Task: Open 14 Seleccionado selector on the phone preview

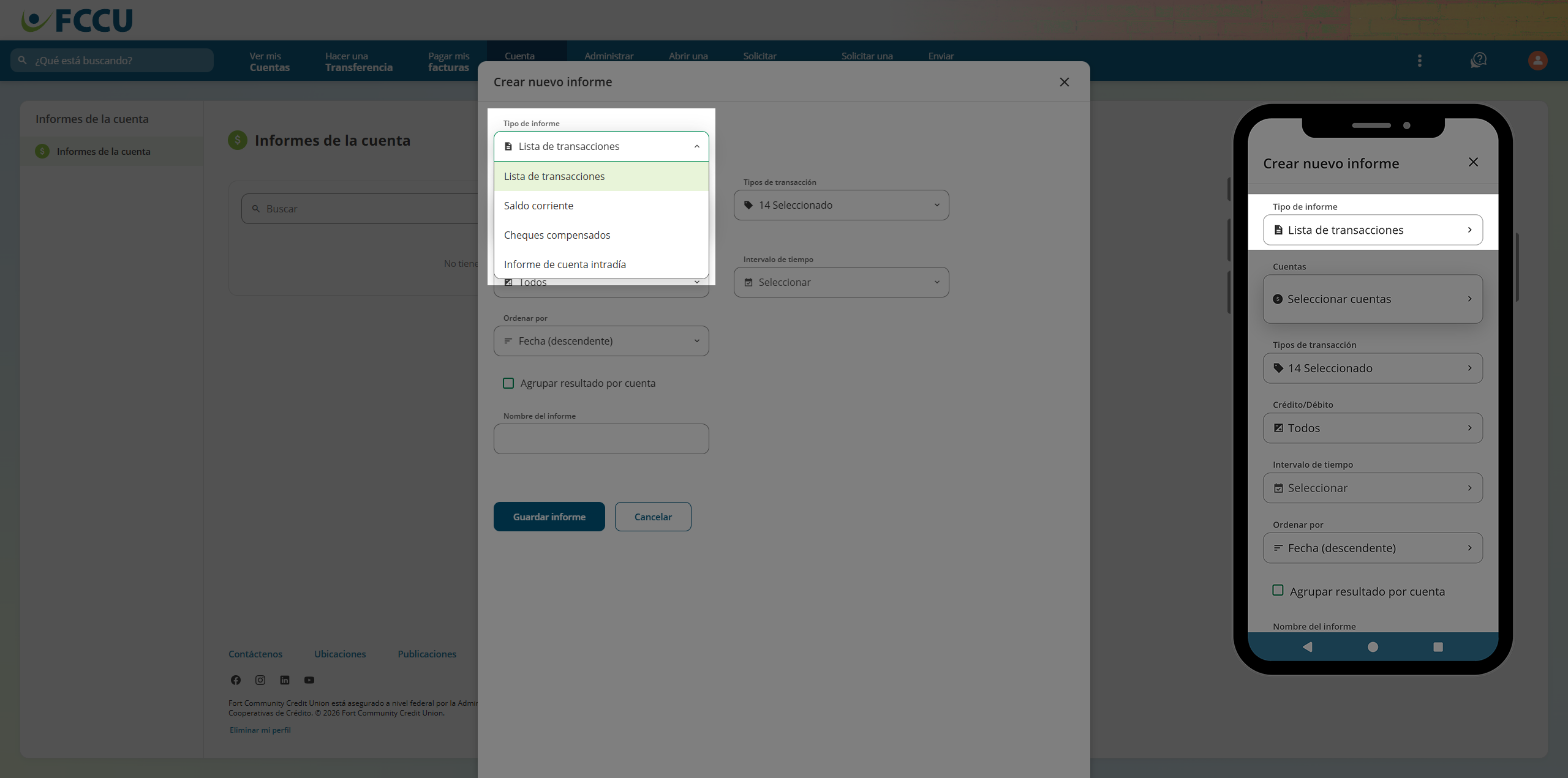Action: (1373, 368)
